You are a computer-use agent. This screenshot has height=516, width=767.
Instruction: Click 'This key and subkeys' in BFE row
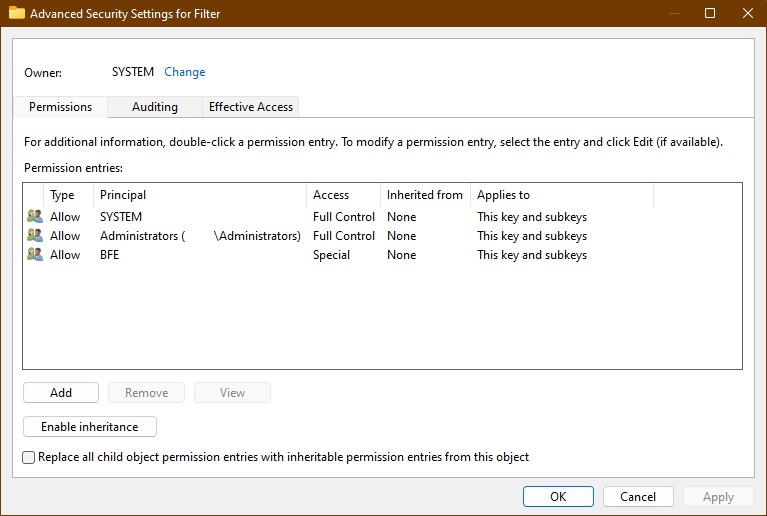point(532,254)
